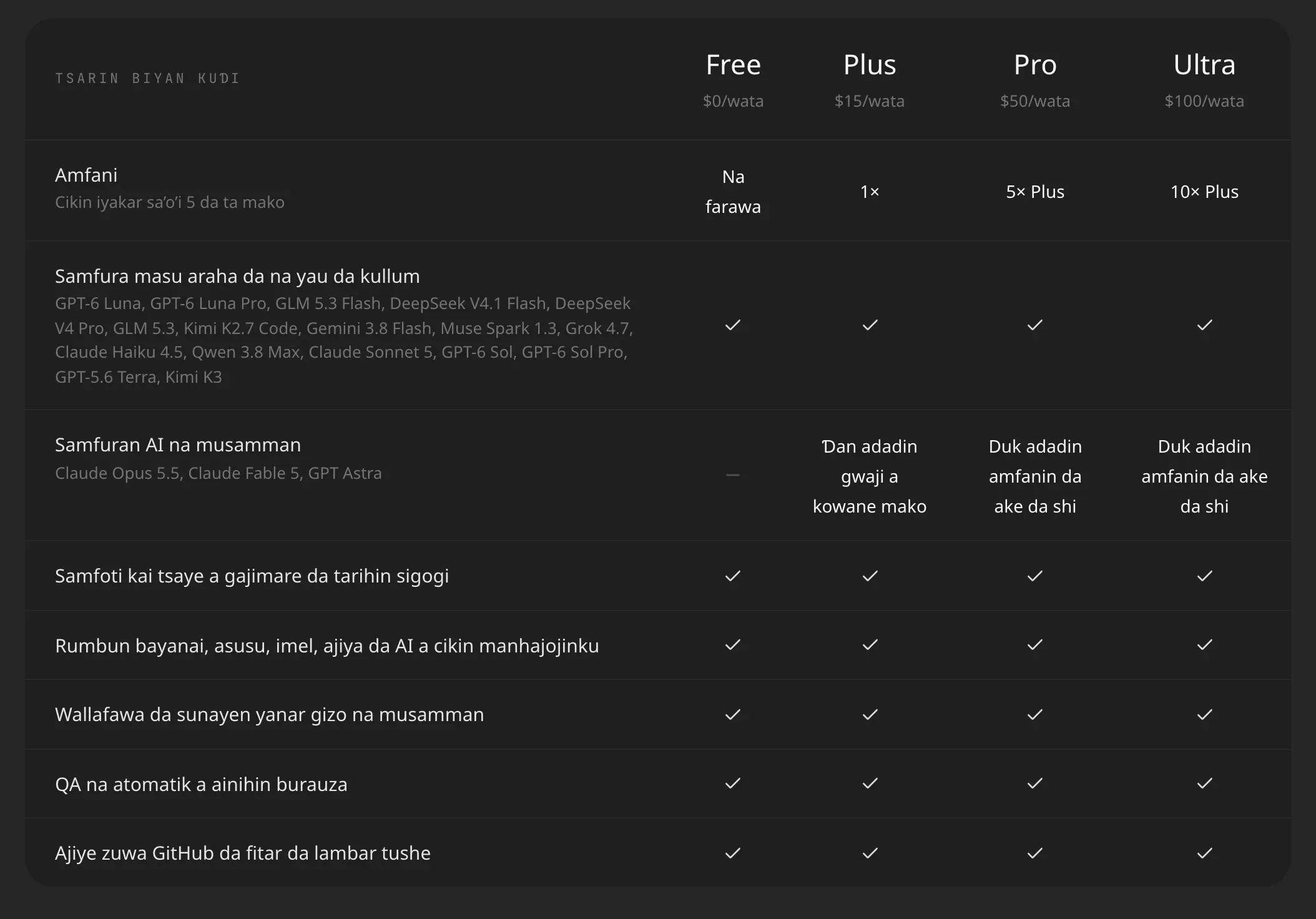Click Pro checkmark in Ajiye zuwa GitHub row
Screen dimensions: 1316x919
click(1035, 853)
